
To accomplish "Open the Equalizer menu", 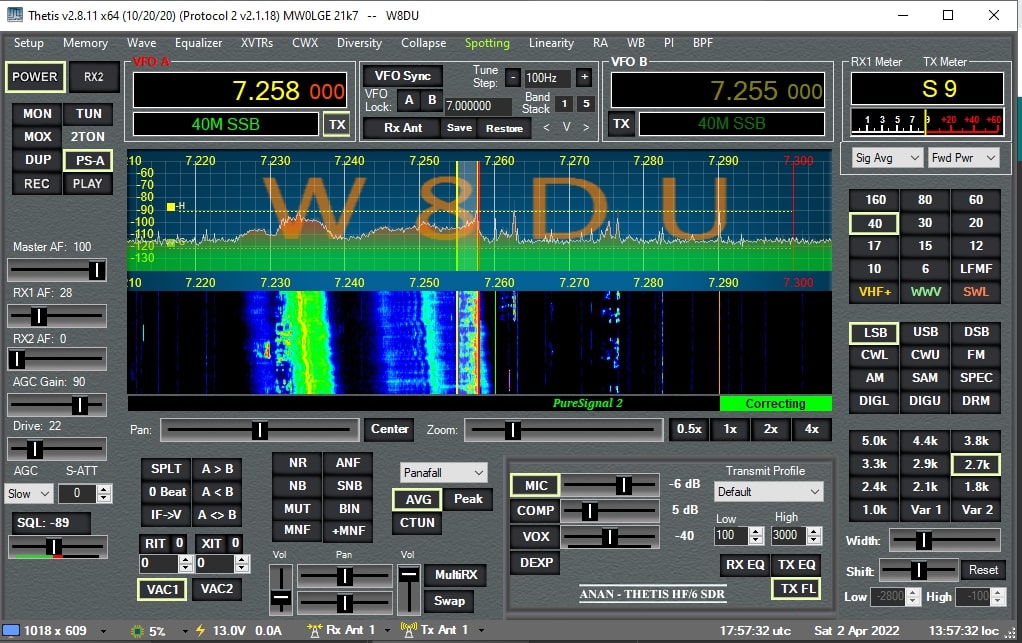I will (x=198, y=43).
